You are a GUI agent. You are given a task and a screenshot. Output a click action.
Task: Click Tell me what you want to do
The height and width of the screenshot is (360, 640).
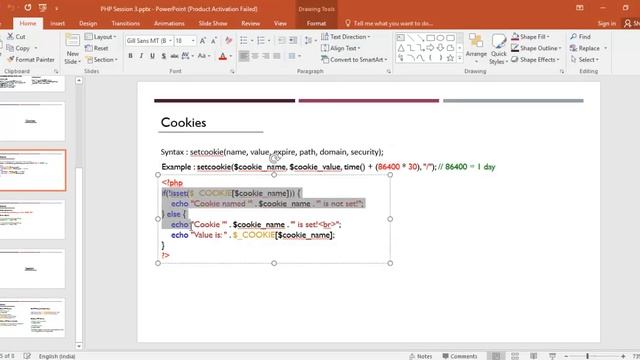click(x=389, y=23)
